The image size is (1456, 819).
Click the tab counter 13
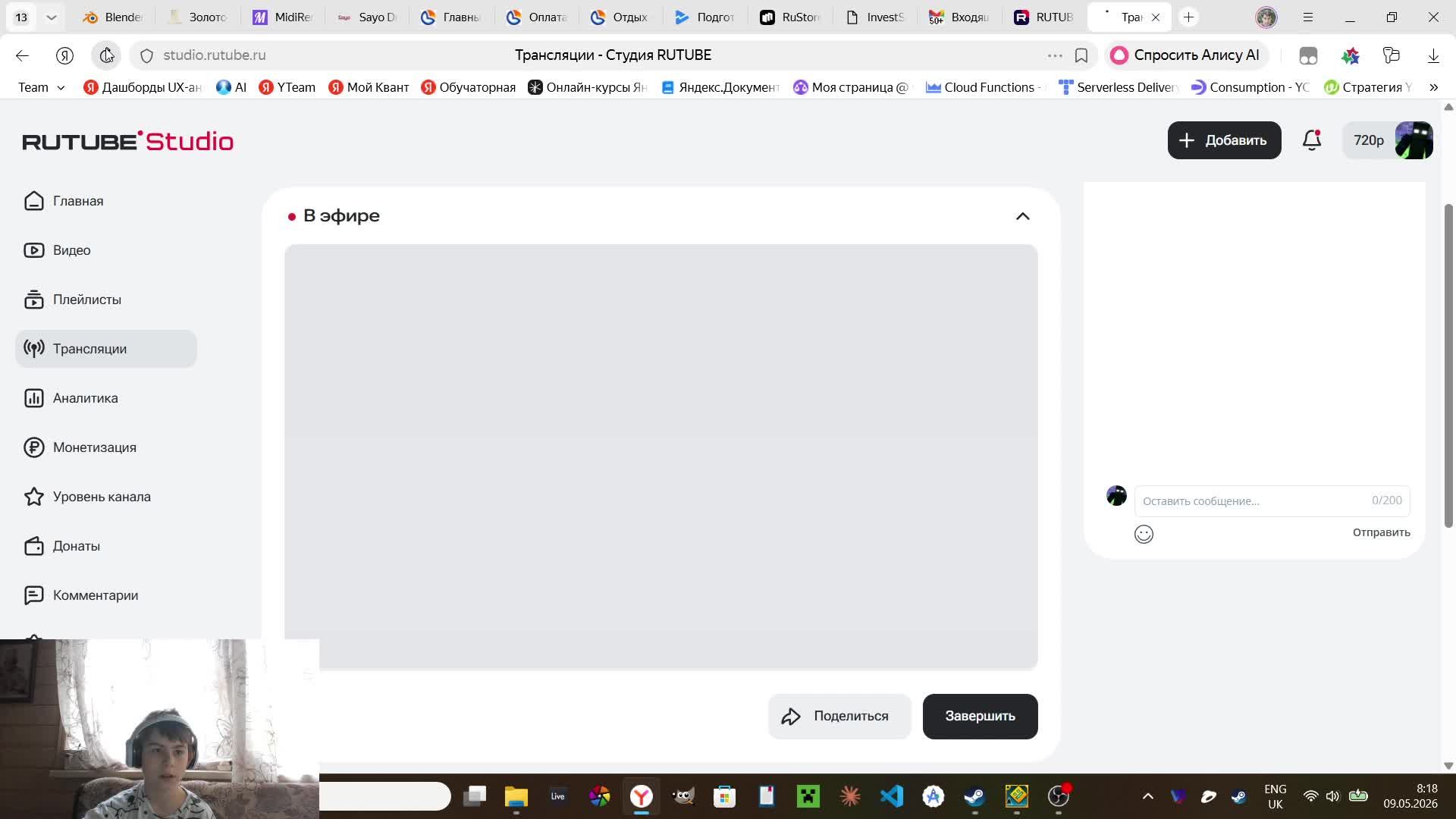pyautogui.click(x=21, y=17)
